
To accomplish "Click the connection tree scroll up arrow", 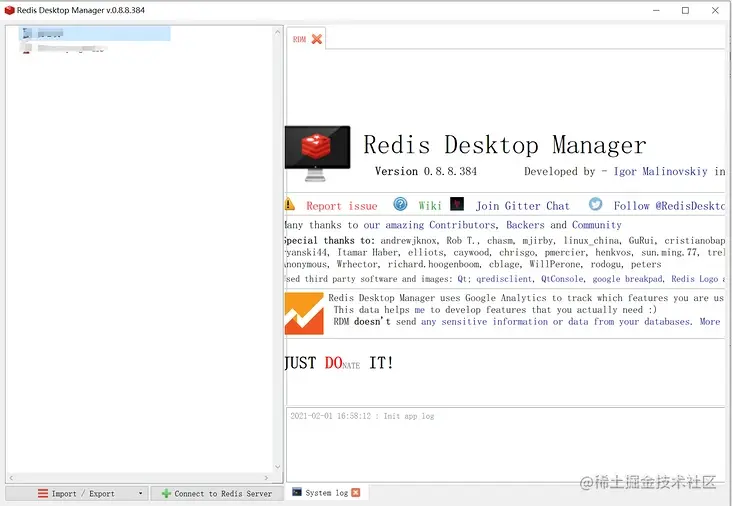I will (278, 32).
